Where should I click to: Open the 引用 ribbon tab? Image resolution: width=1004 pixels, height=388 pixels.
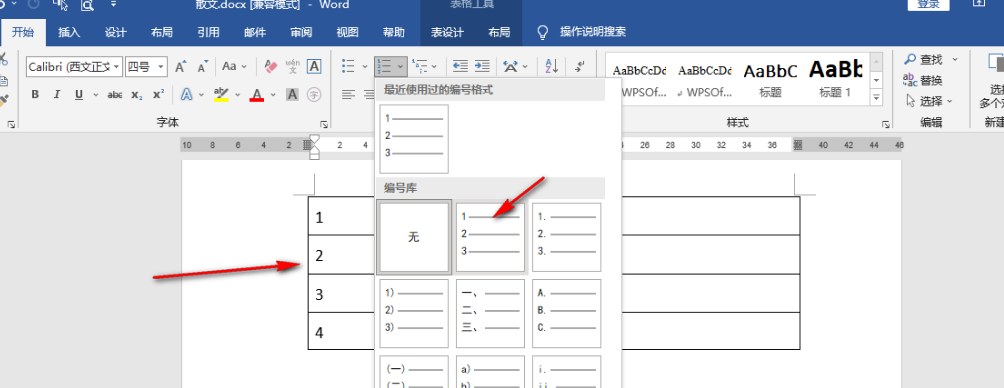pyautogui.click(x=208, y=33)
